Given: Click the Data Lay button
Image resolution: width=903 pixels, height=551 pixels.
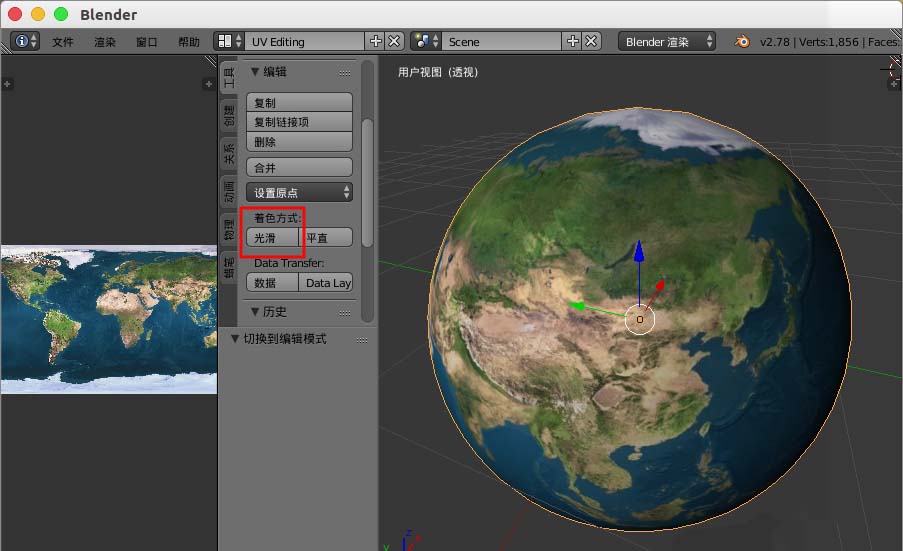Looking at the screenshot, I should click(x=325, y=283).
